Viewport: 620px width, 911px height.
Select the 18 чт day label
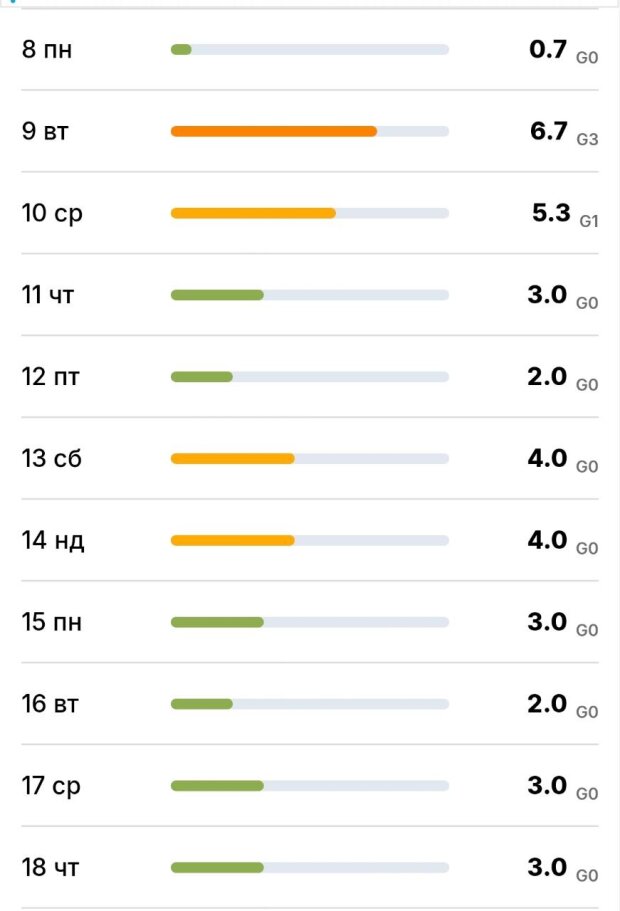click(50, 868)
